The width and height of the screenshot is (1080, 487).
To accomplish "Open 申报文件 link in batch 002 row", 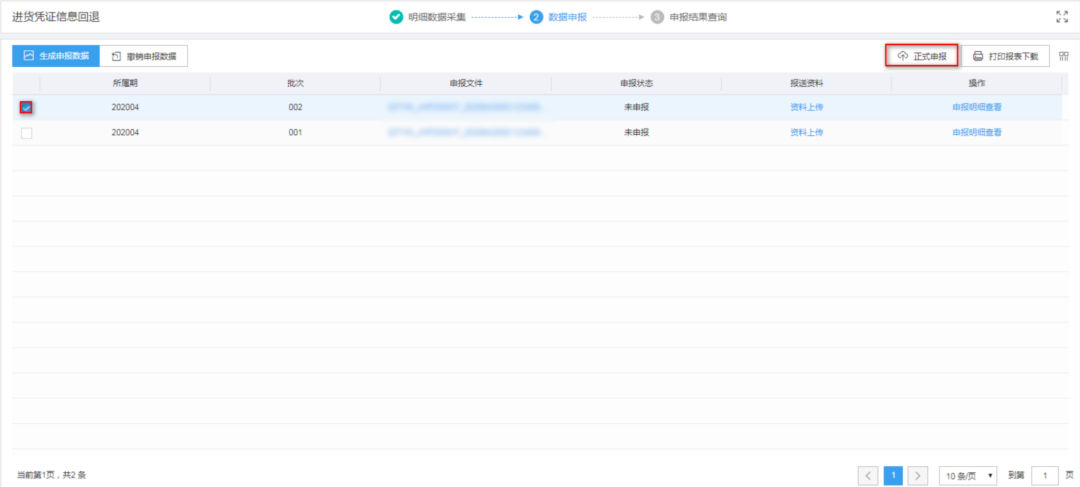I will click(464, 107).
